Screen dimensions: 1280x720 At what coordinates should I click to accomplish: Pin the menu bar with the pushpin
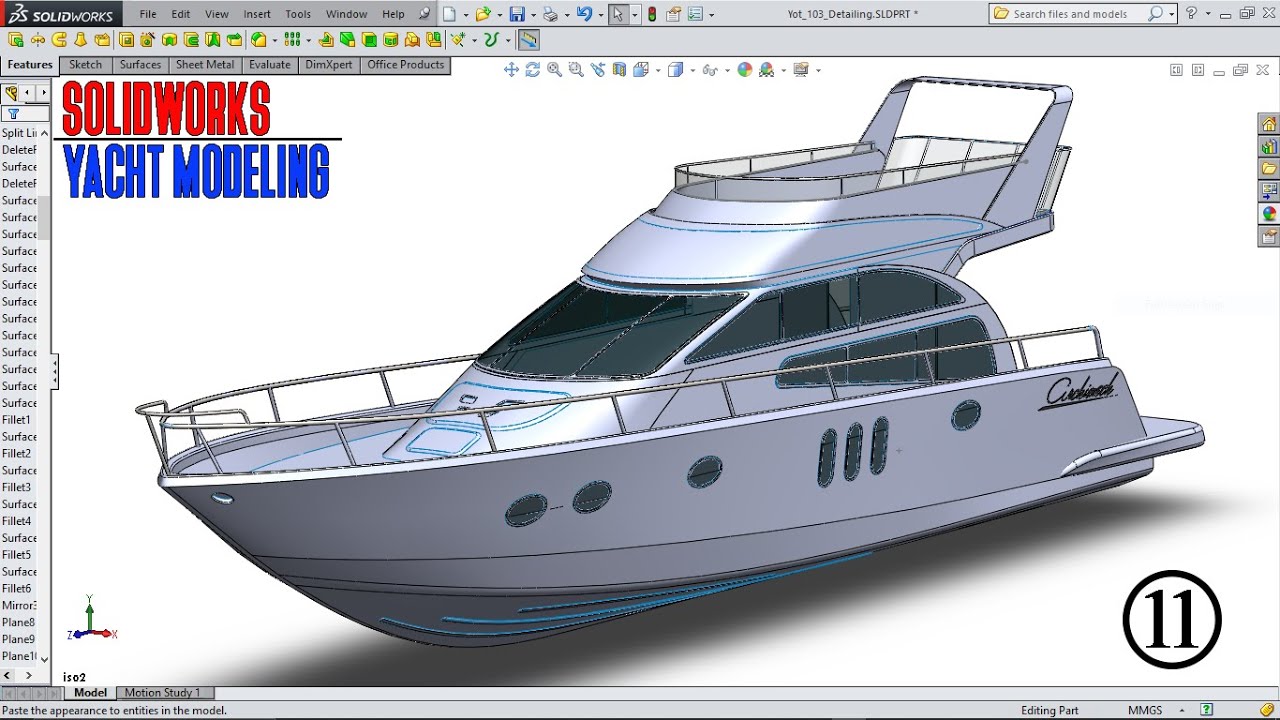tap(425, 14)
